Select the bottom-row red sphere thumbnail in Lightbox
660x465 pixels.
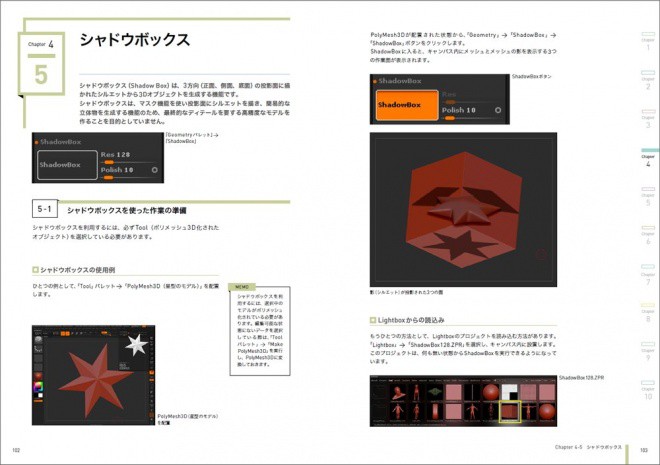(x=547, y=412)
